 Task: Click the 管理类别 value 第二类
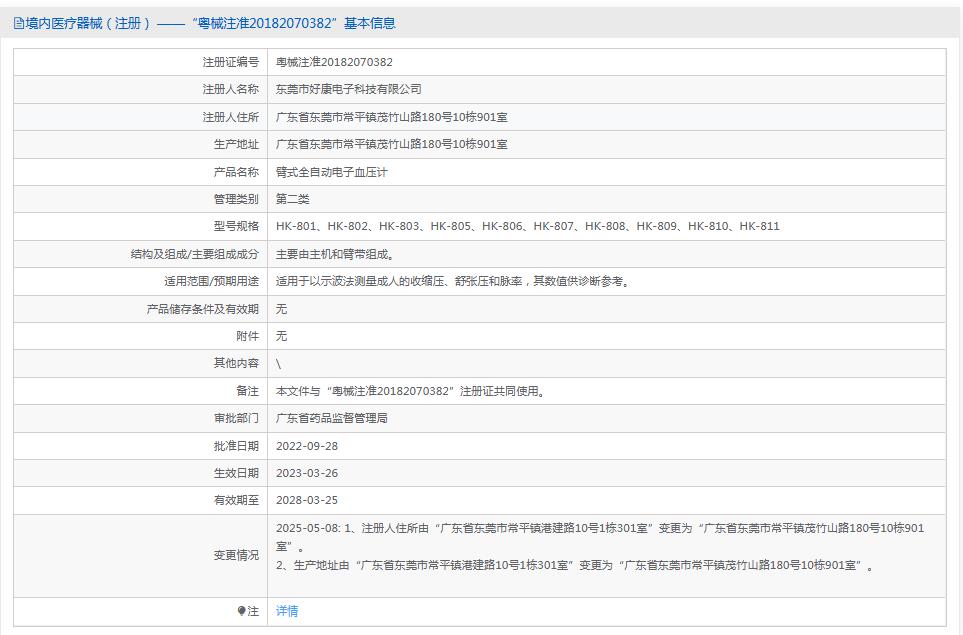[x=294, y=198]
